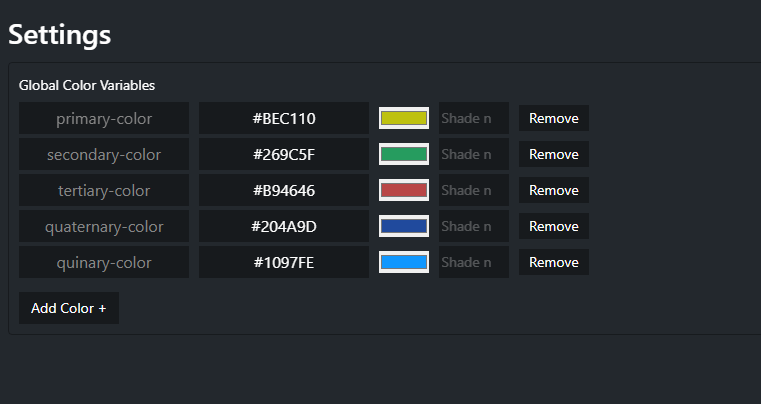Image resolution: width=761 pixels, height=404 pixels.
Task: Focus the primary-color name field
Action: click(x=104, y=118)
